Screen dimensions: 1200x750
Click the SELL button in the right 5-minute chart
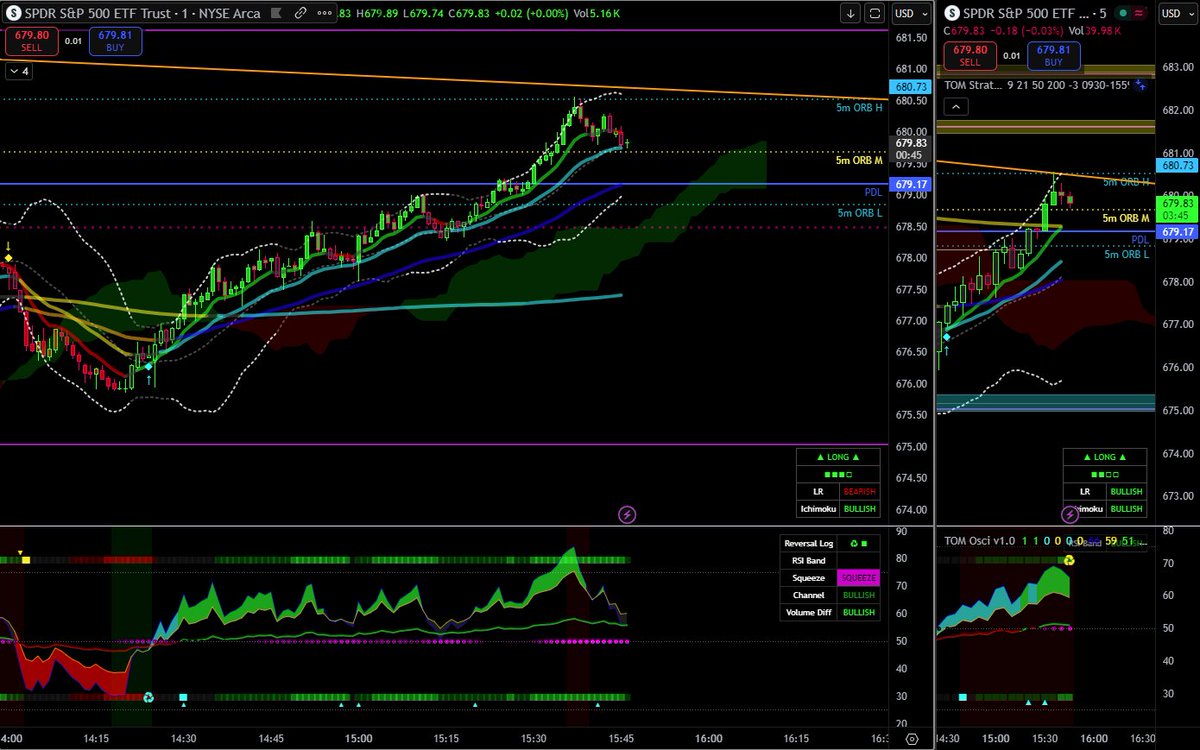coord(971,55)
